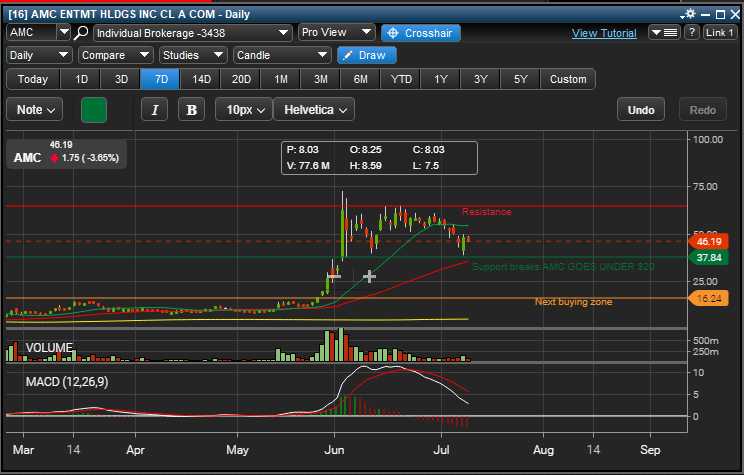Screen dimensions: 744x475
Task: Click the green note color swatch
Action: [94, 110]
